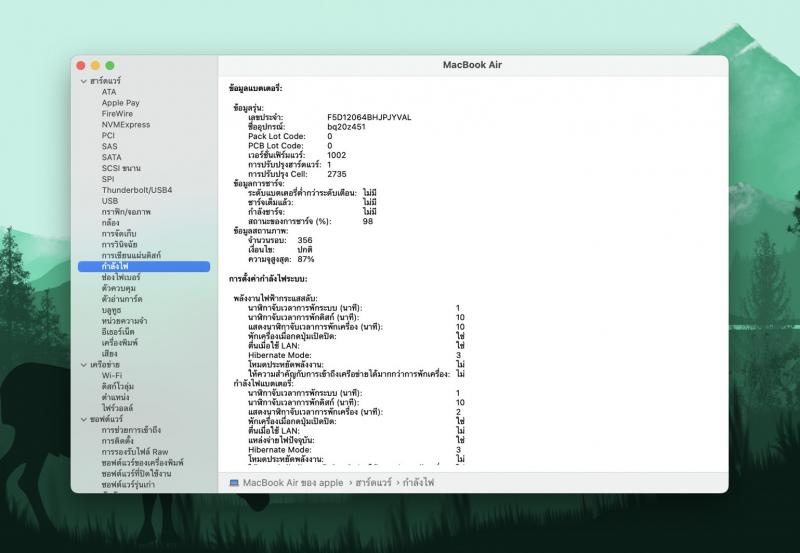Select the highlighted กำลังไฟ item
800x553 pixels.
(115, 267)
